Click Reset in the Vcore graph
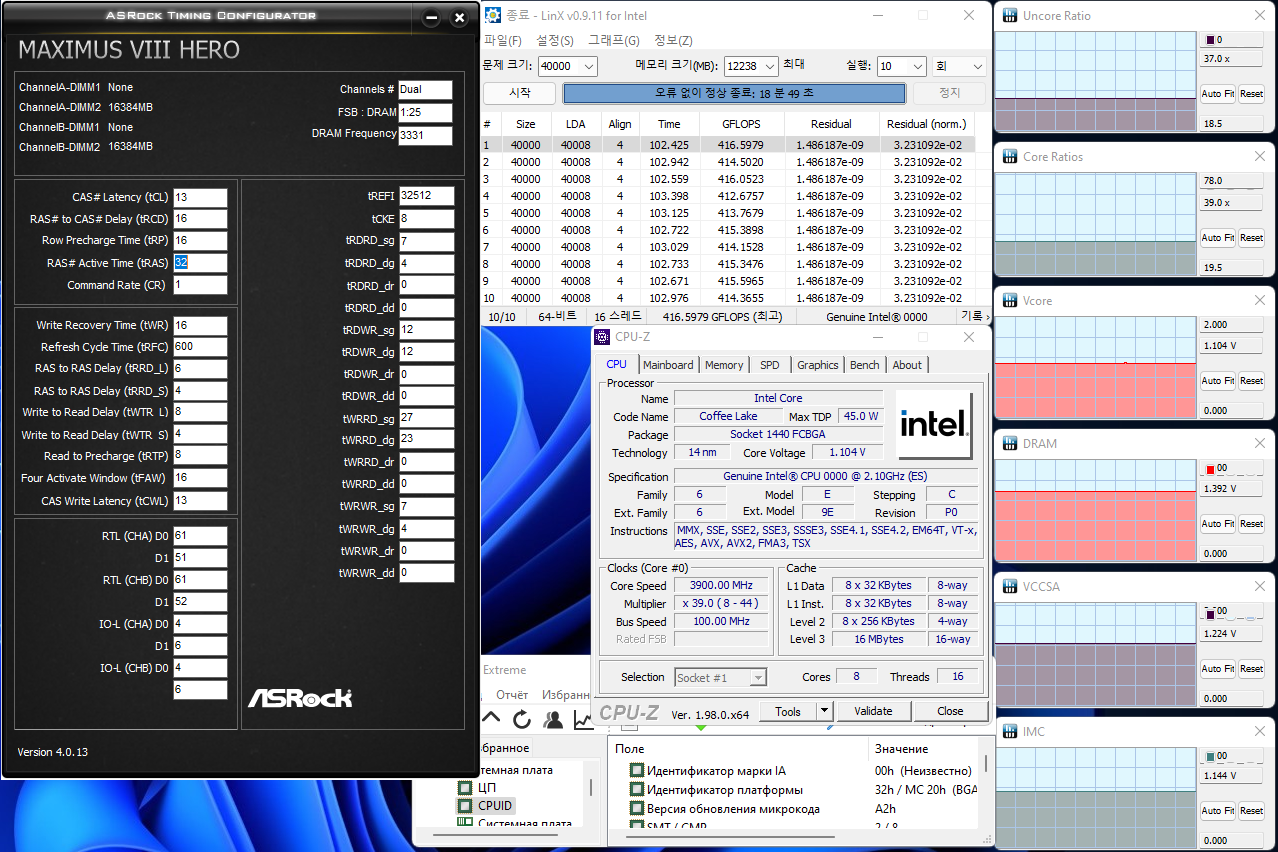Viewport: 1278px width, 852px height. pyautogui.click(x=1251, y=381)
